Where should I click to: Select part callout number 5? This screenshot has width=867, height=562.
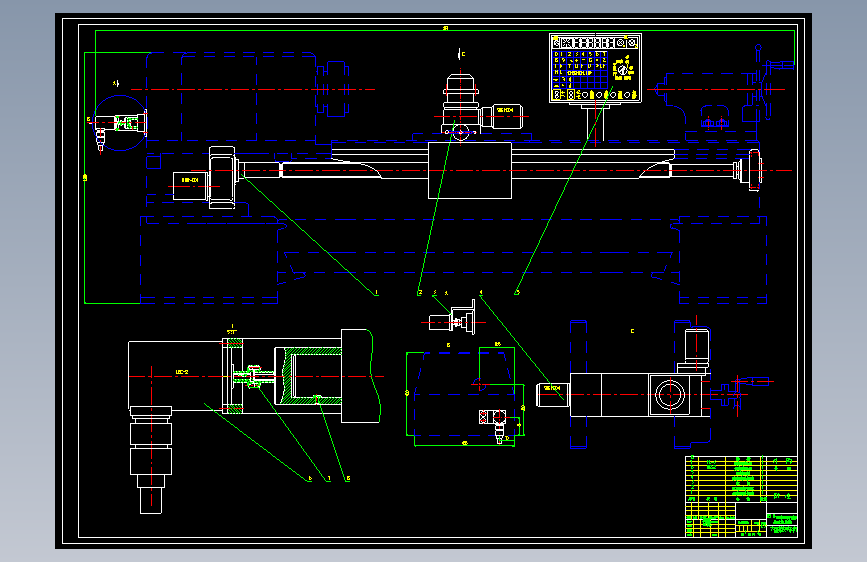coord(518,292)
